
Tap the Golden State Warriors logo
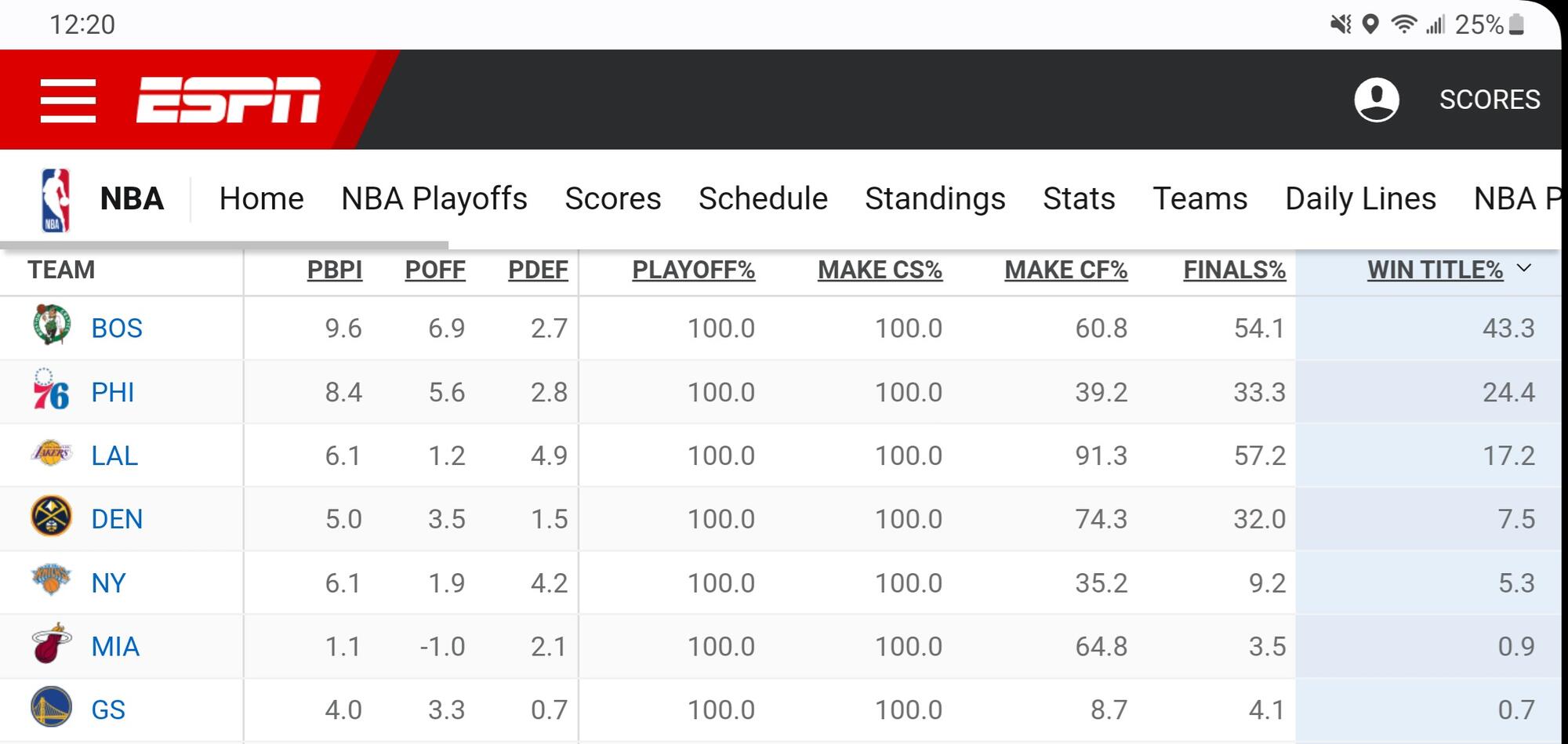(x=52, y=708)
